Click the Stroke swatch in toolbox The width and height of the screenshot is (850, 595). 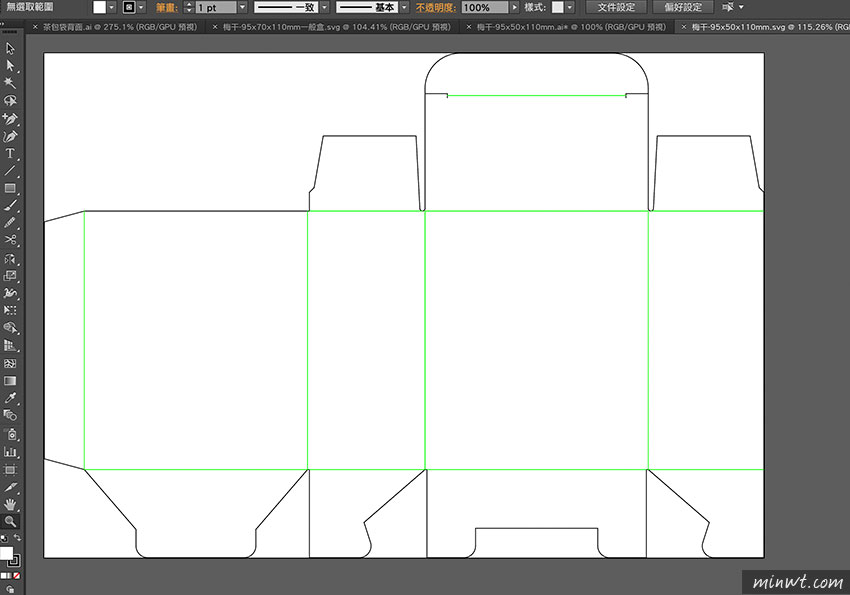click(15, 561)
